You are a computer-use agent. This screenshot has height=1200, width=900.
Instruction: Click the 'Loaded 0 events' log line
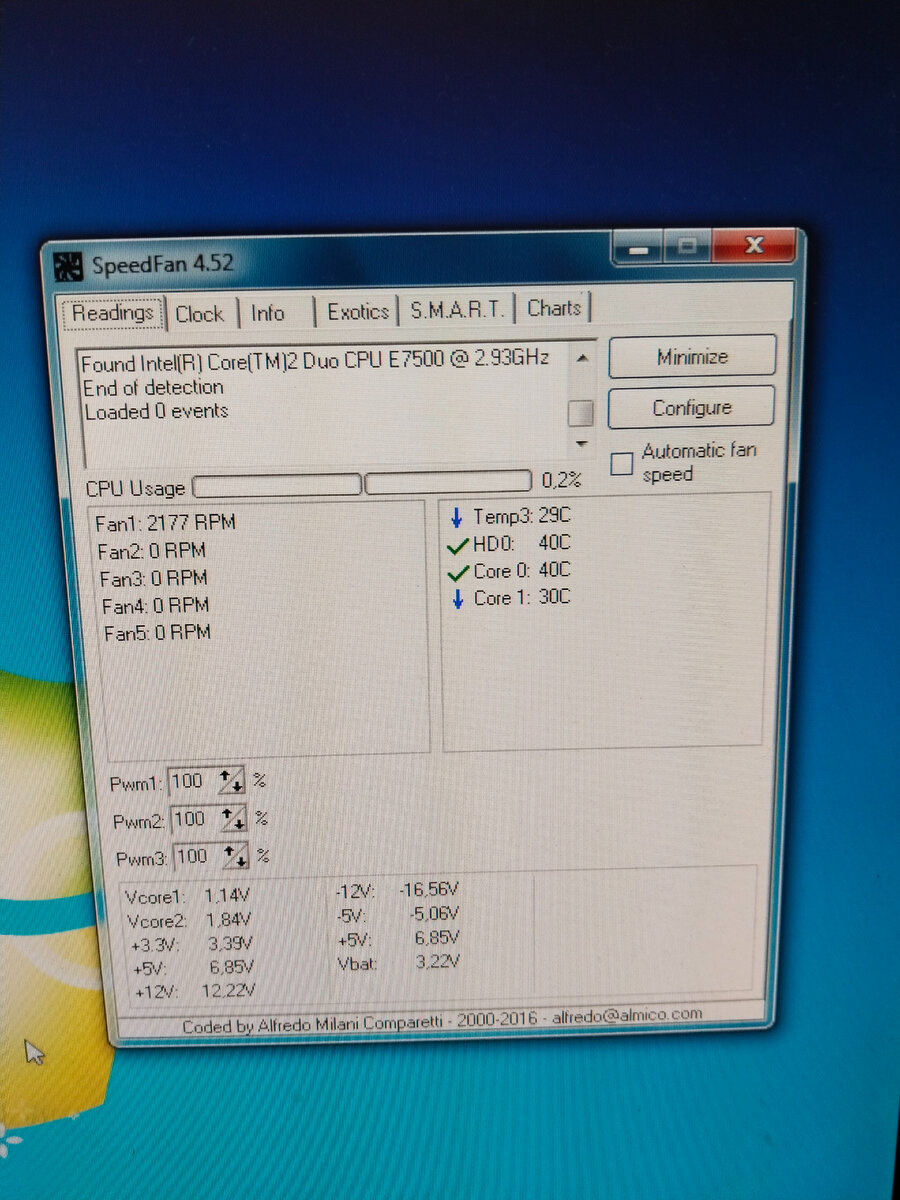click(x=156, y=411)
